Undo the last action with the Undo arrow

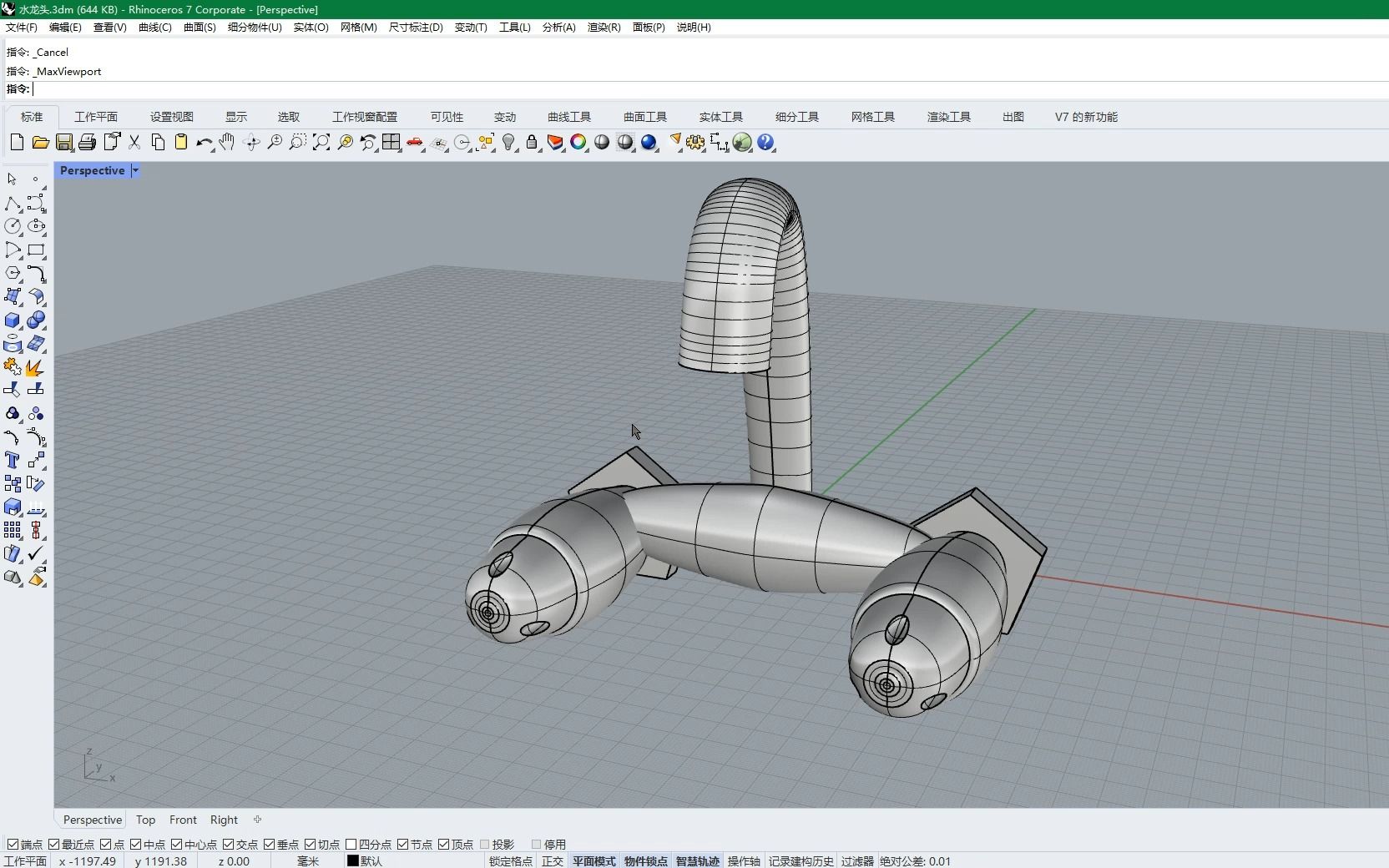(x=204, y=143)
